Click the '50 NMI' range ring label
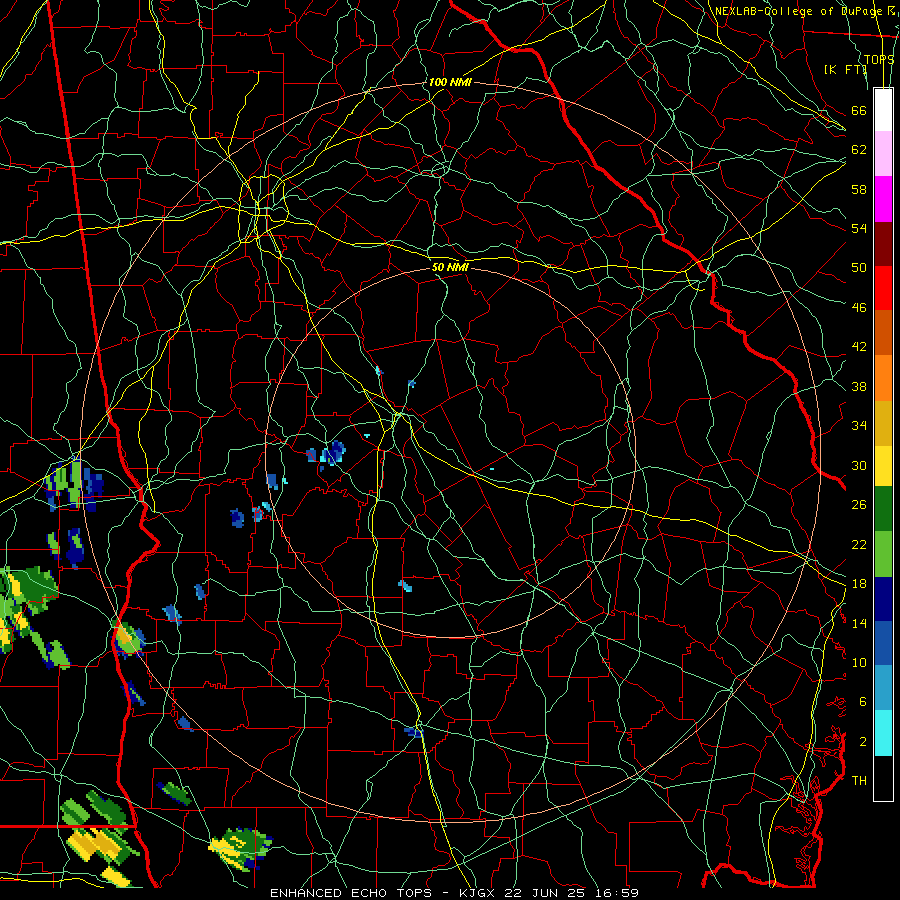The image size is (900, 900). 450,267
